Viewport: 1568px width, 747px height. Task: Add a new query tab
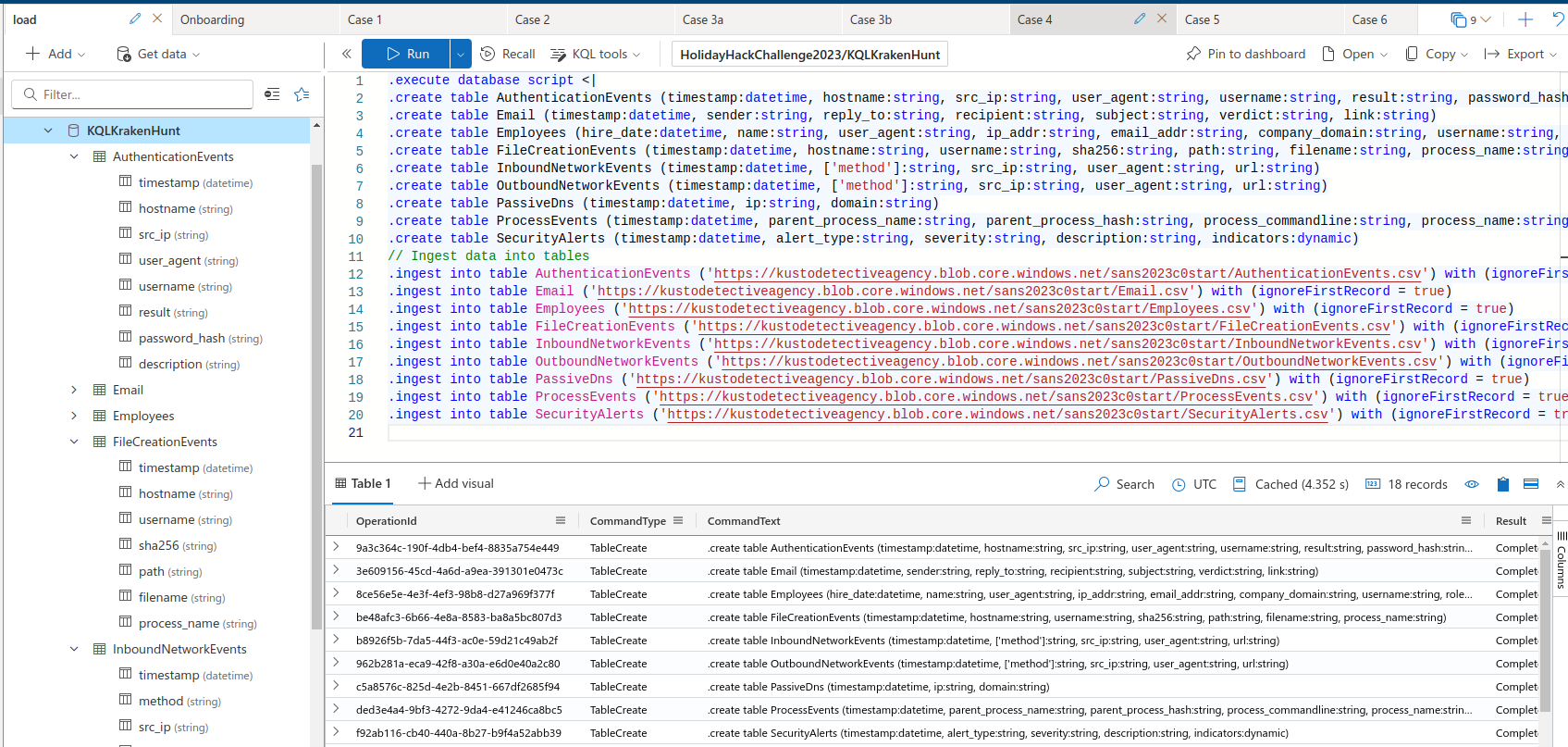pyautogui.click(x=1525, y=19)
